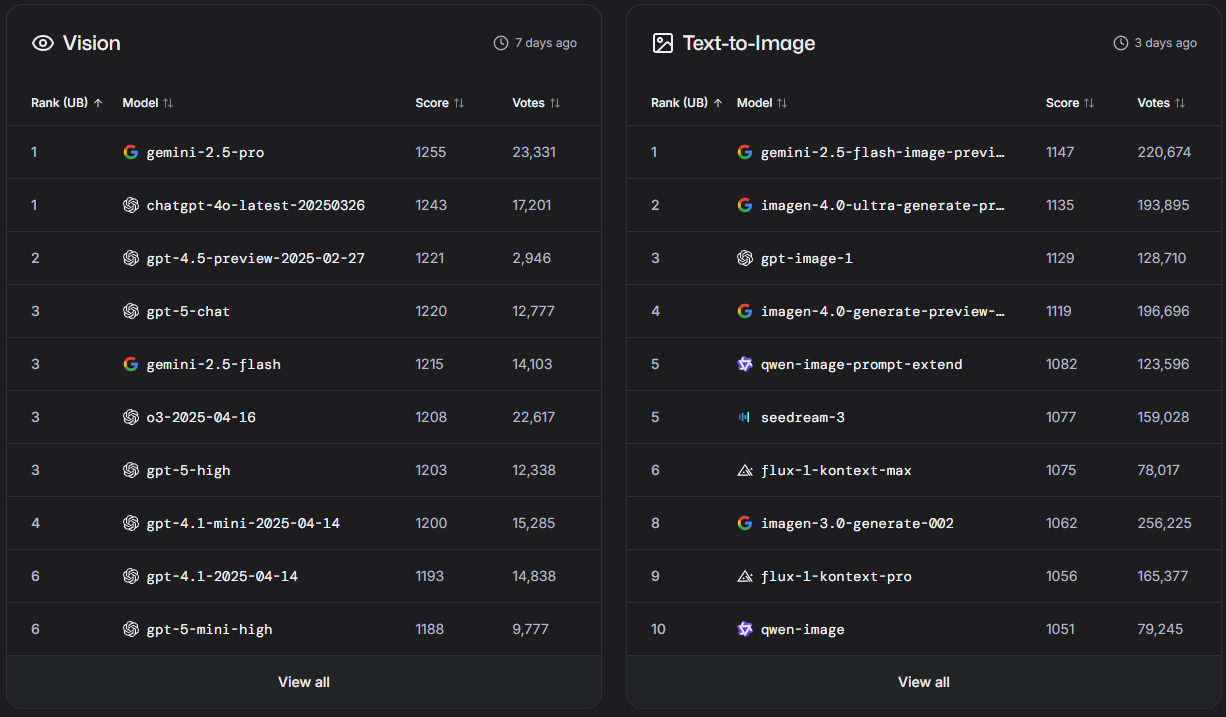Screen dimensions: 1226x717
Task: Click the 7 days ago timestamp
Action: point(546,43)
